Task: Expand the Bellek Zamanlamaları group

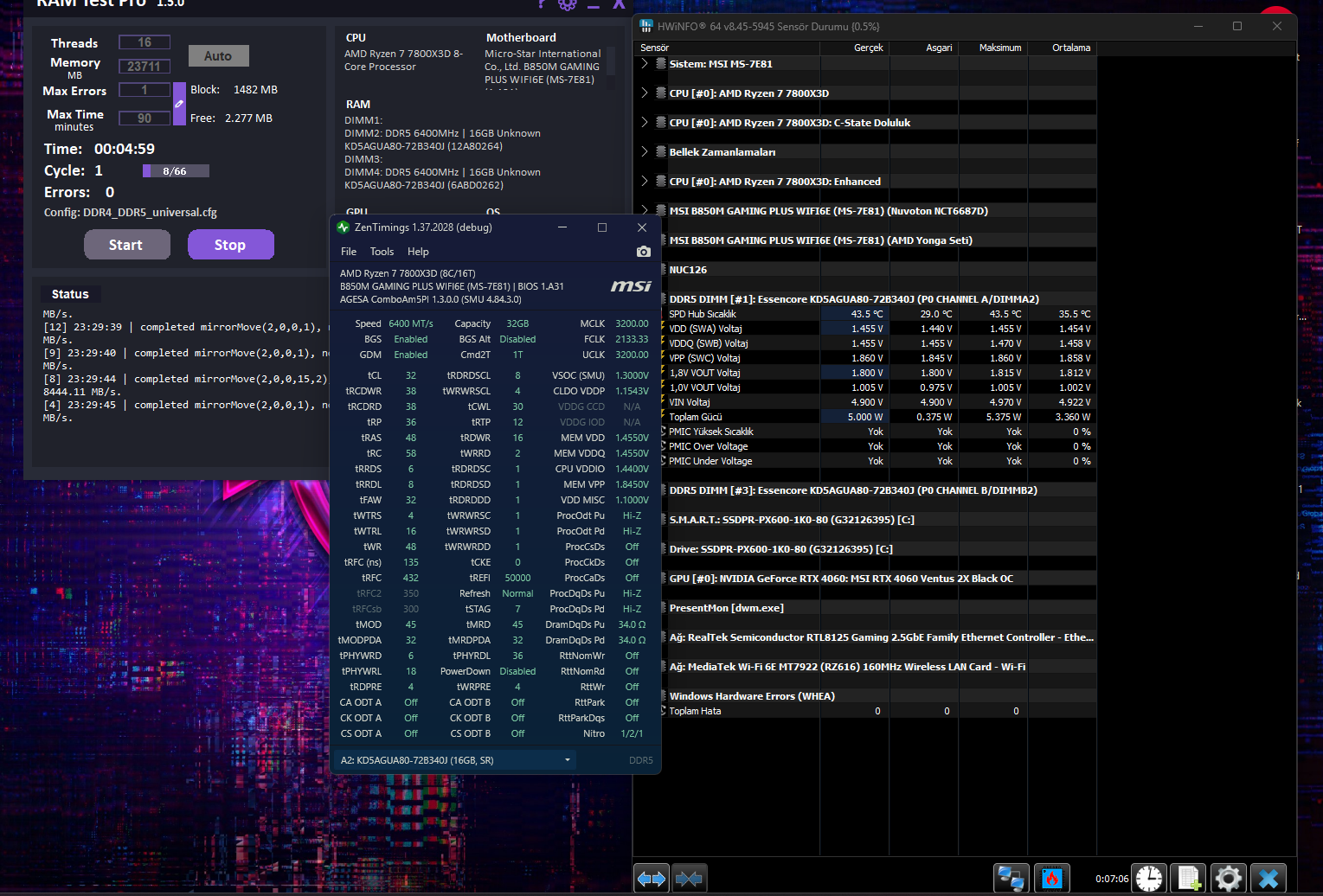Action: tap(645, 151)
